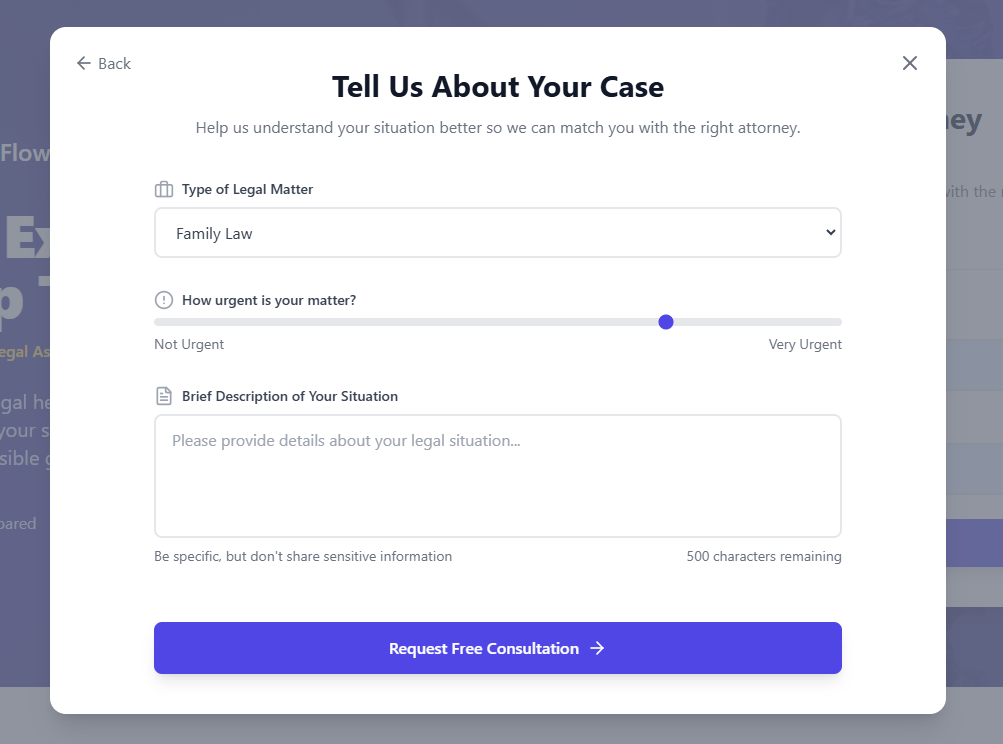Expand the legal matter type chevron
Viewport: 1003px width, 744px height.
click(x=830, y=233)
